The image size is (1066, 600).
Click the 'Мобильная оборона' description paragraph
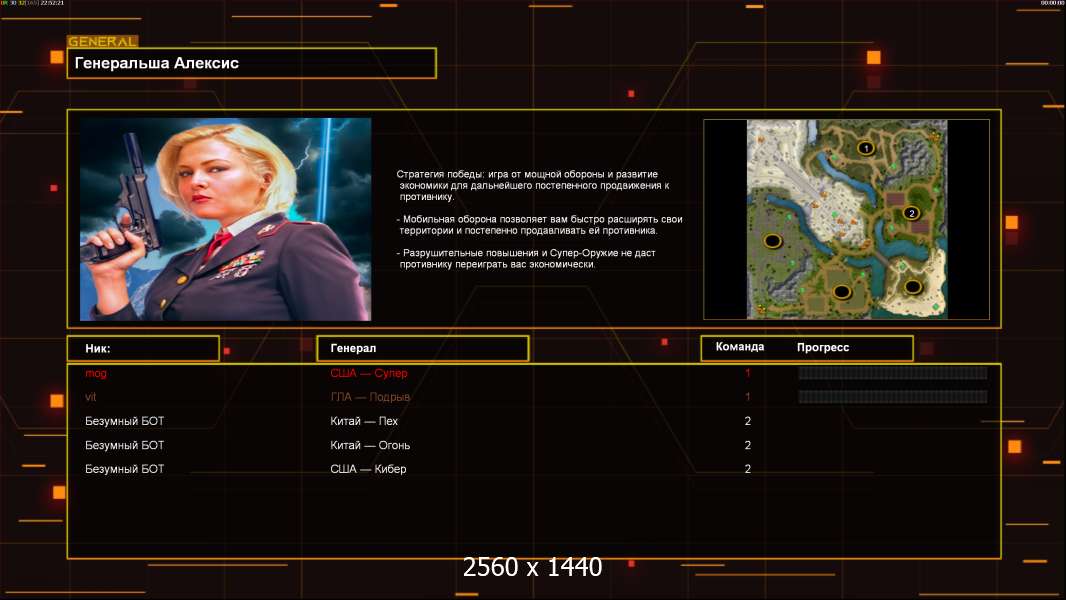540,225
